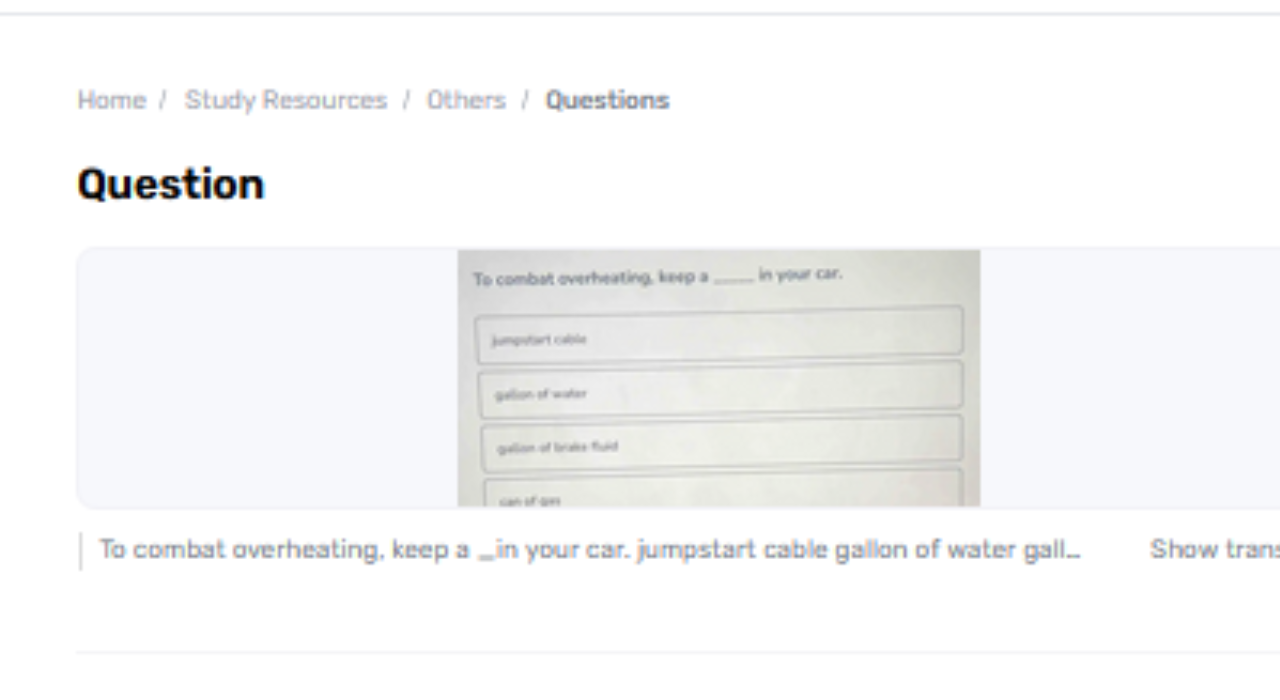Select the jumpstart cable answer box
Viewport: 1280px width, 700px height.
[719, 337]
